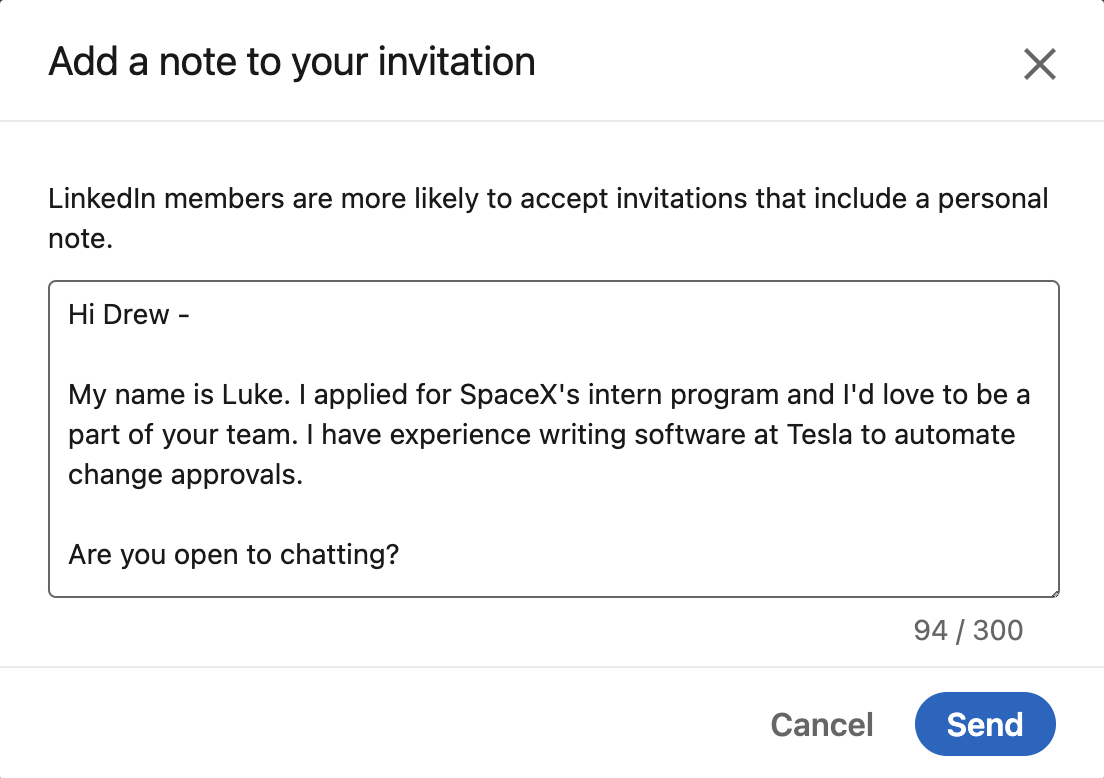Click the word 'automate' in the note
The image size is (1104, 778).
point(955,434)
